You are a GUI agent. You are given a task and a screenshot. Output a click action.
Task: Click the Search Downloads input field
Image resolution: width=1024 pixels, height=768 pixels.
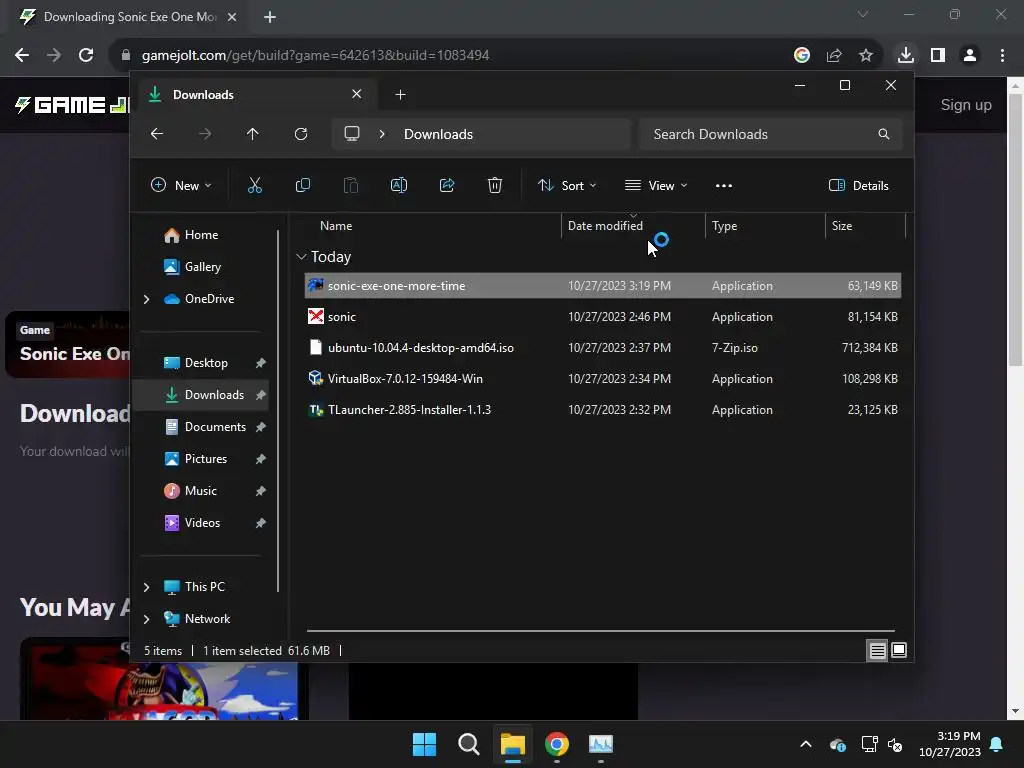tap(771, 134)
